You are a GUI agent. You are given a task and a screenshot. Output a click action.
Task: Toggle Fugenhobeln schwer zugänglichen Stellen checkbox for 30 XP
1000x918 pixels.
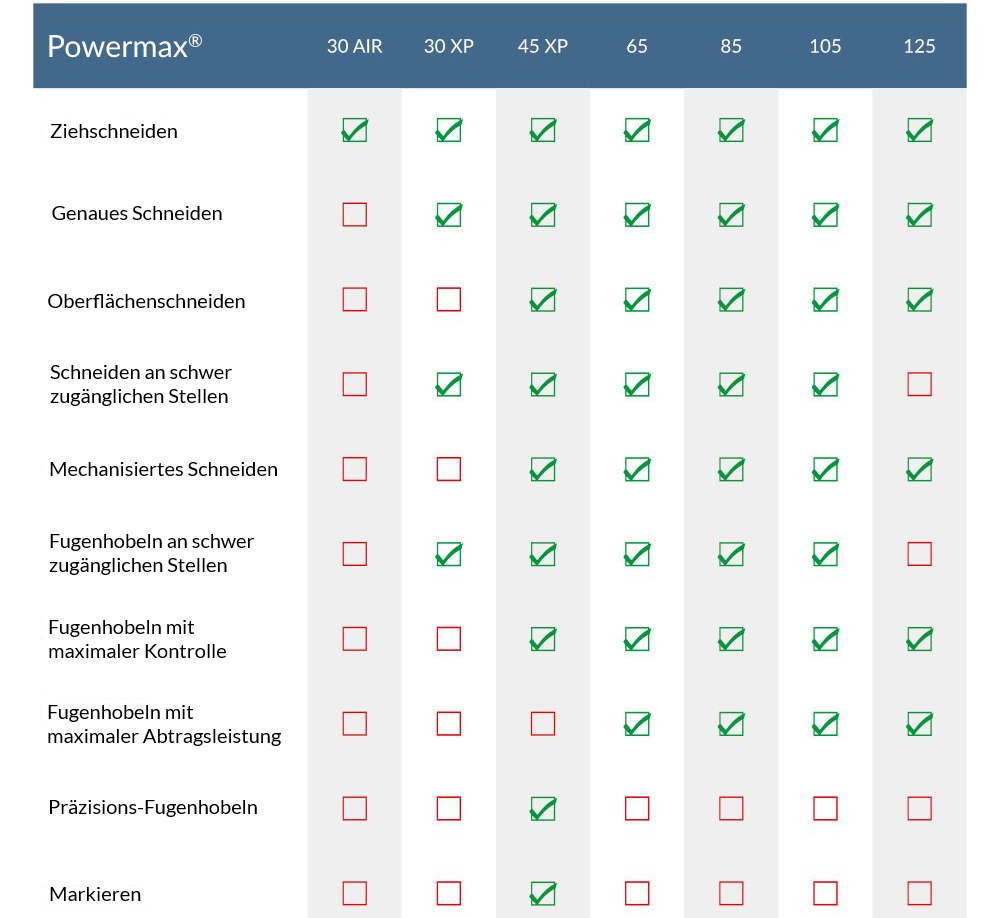[449, 554]
